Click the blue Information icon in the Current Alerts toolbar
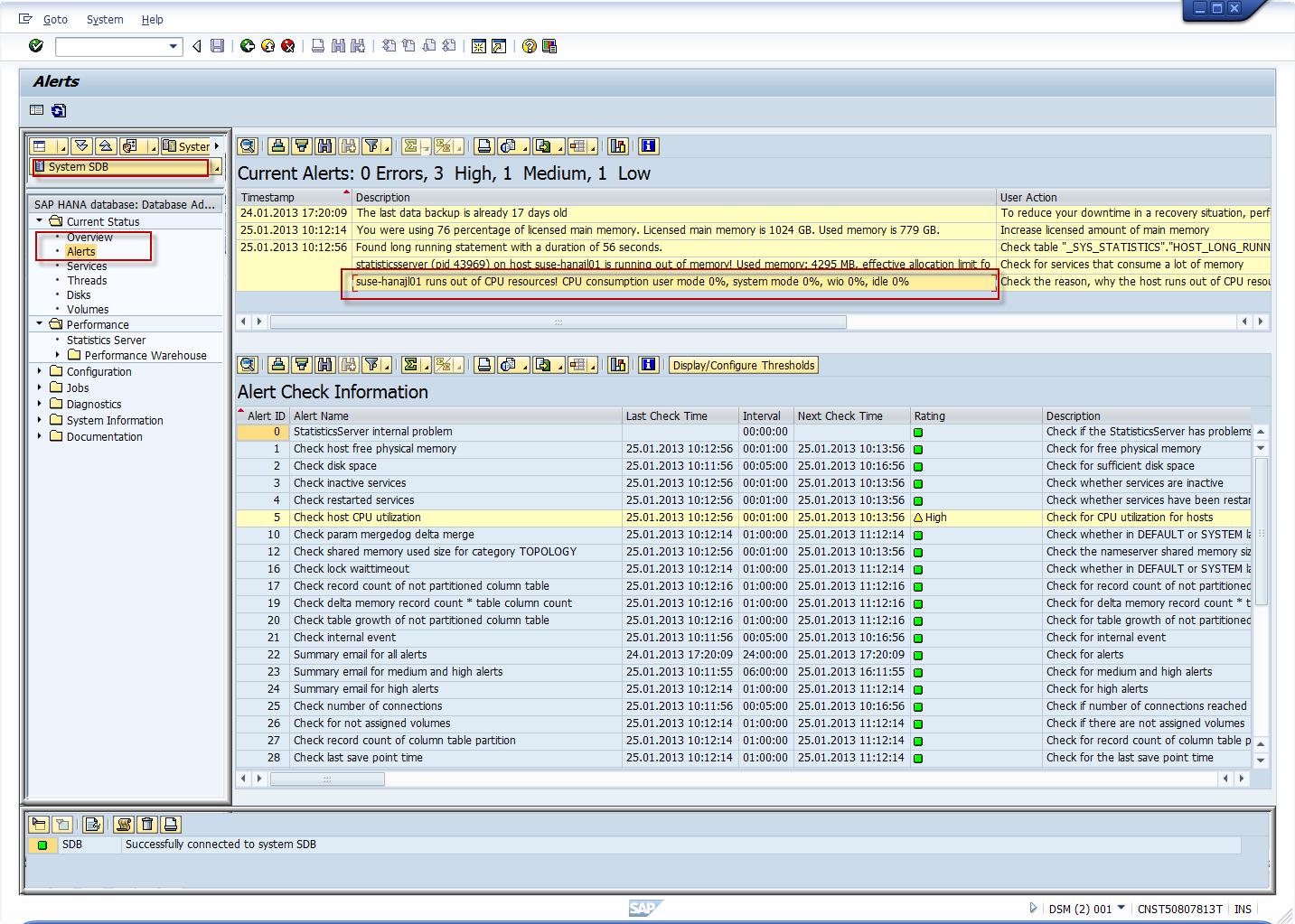The height and width of the screenshot is (924, 1295). tap(648, 146)
